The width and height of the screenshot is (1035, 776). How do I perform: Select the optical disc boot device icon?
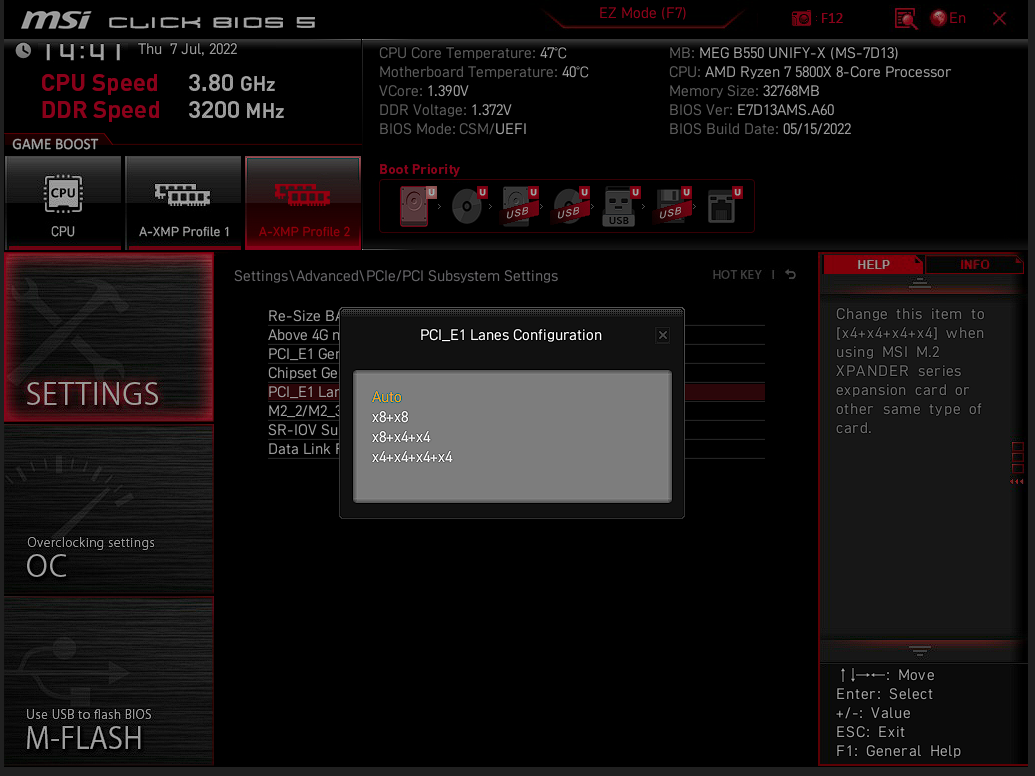click(467, 206)
